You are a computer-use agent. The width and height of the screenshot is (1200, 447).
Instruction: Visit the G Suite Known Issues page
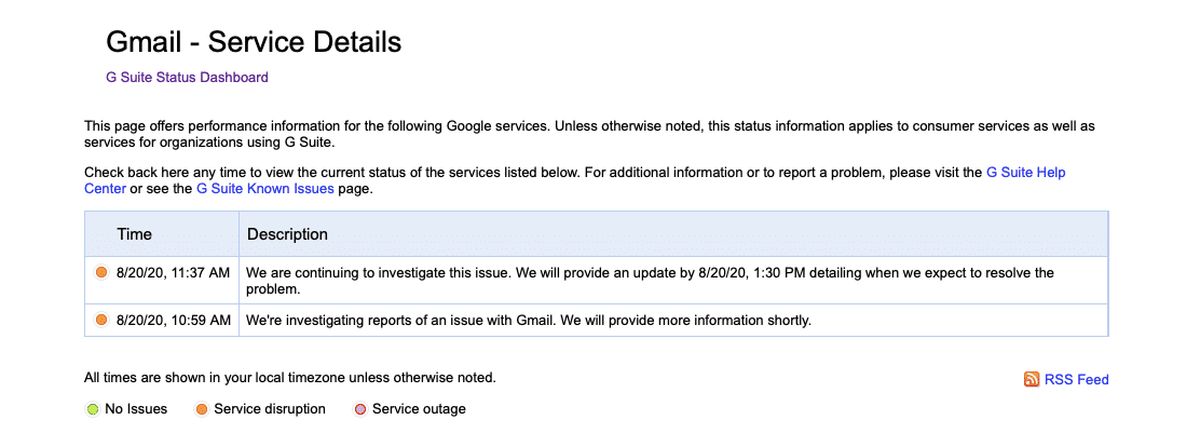(x=265, y=188)
